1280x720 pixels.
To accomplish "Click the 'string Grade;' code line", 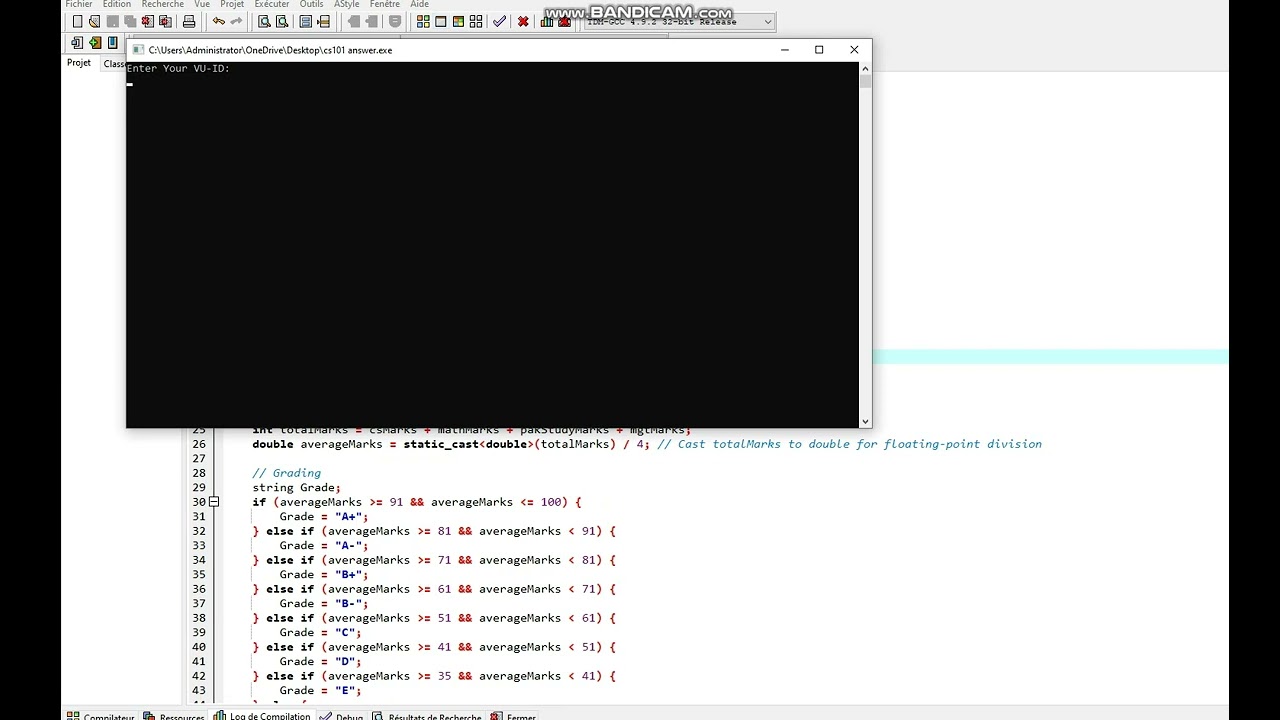I will pos(296,488).
